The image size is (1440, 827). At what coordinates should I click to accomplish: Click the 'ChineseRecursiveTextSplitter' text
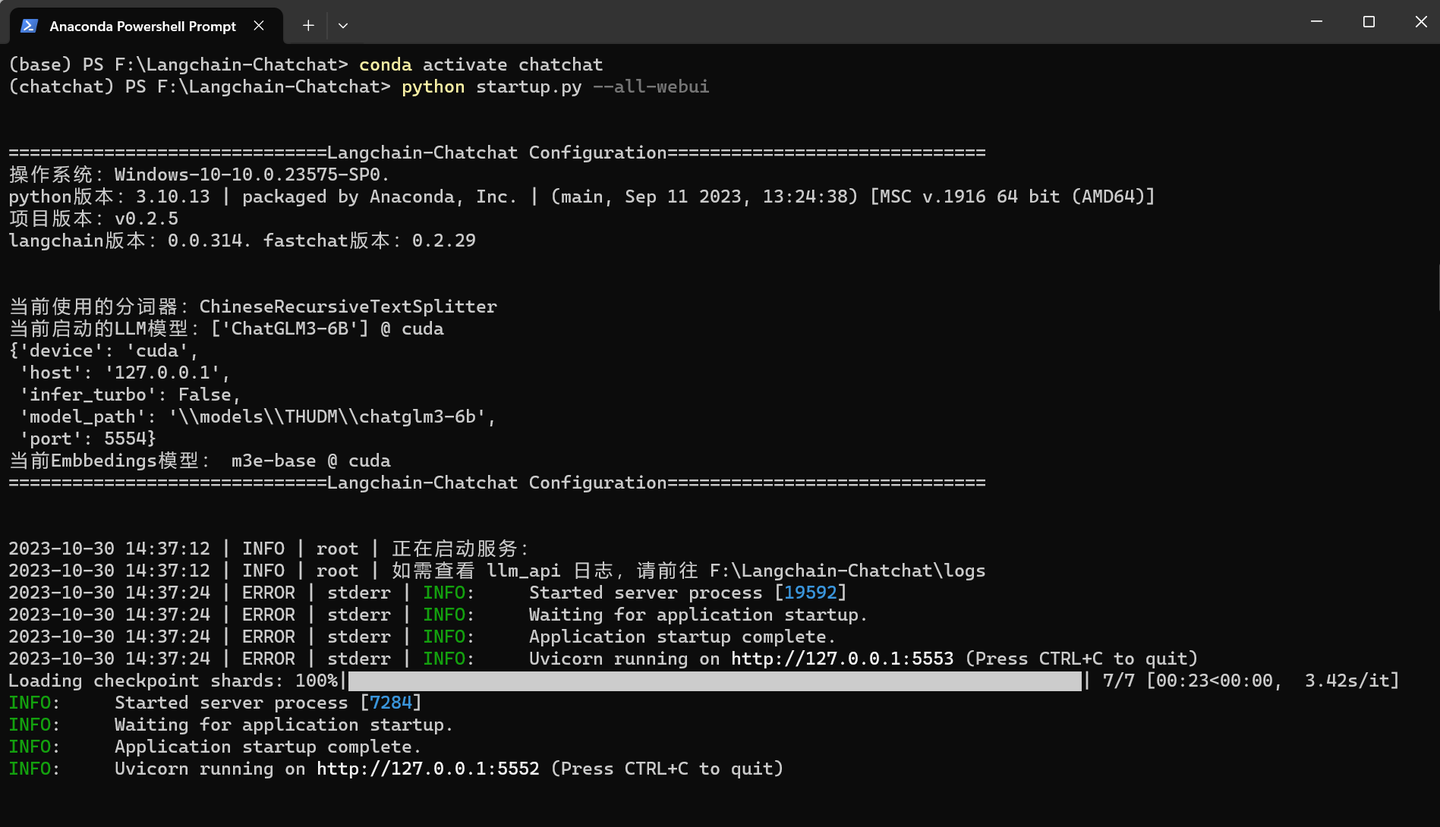coord(348,307)
